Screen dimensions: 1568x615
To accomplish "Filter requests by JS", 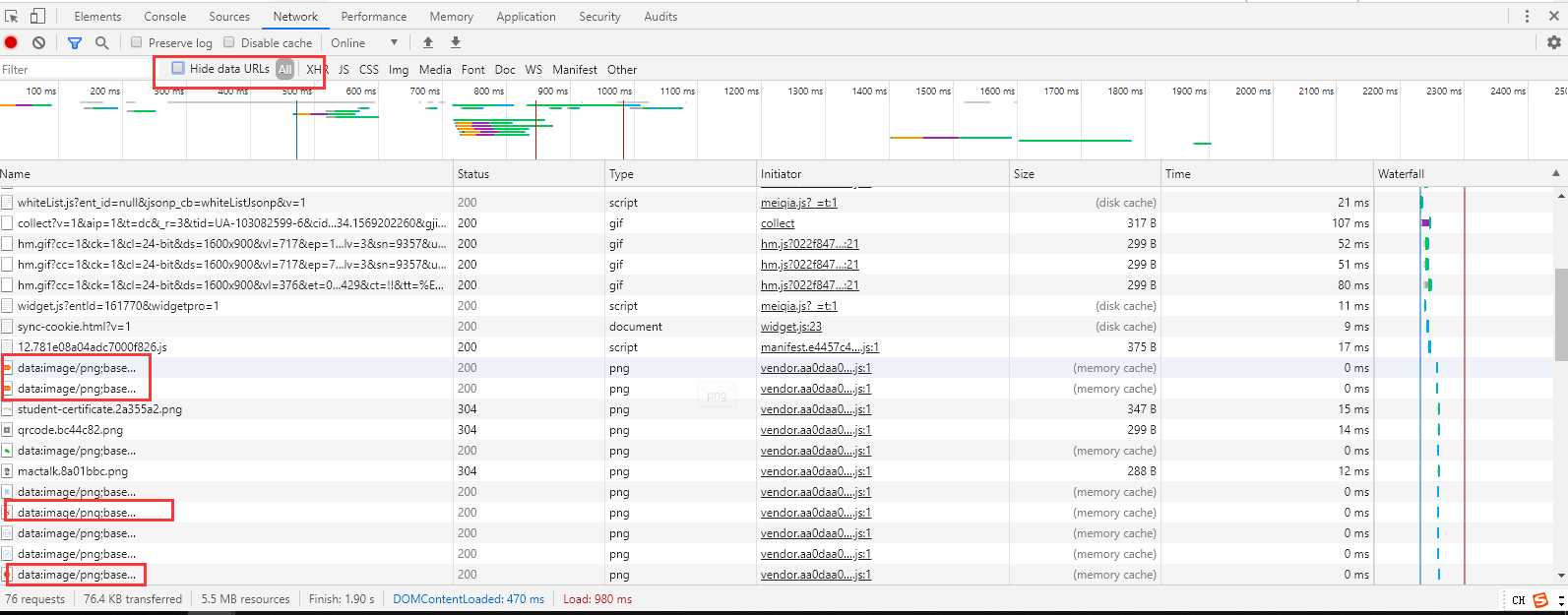I will [x=344, y=69].
